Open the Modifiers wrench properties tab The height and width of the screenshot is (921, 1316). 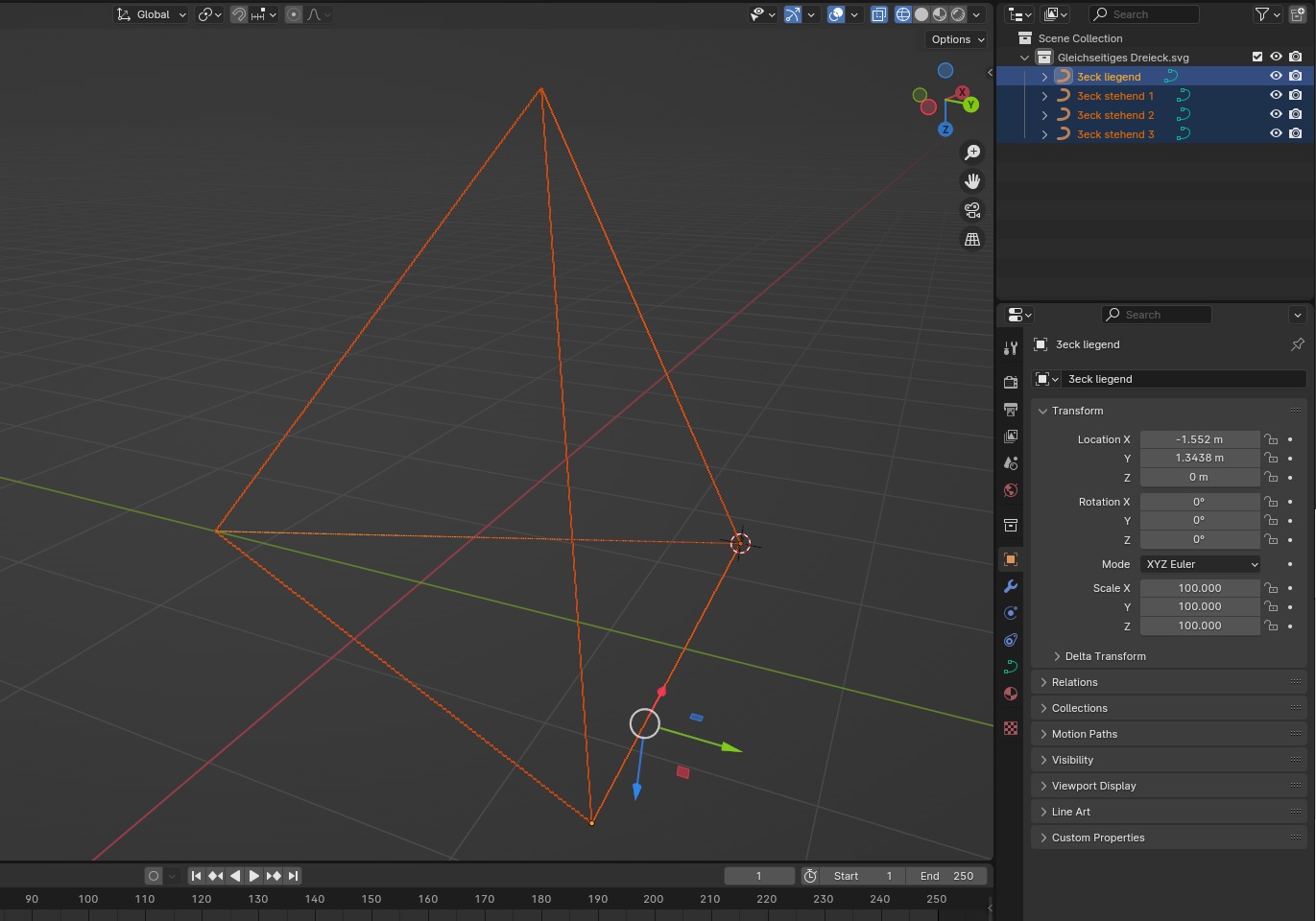[x=1010, y=586]
